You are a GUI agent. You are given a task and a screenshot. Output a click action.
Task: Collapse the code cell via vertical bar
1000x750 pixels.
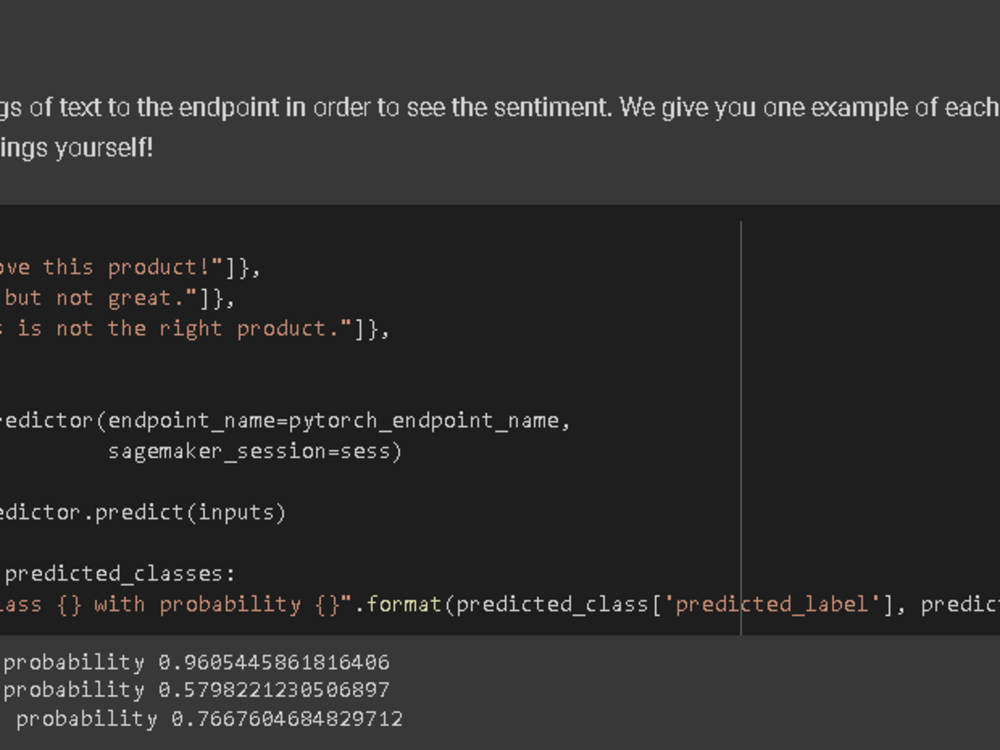click(741, 420)
